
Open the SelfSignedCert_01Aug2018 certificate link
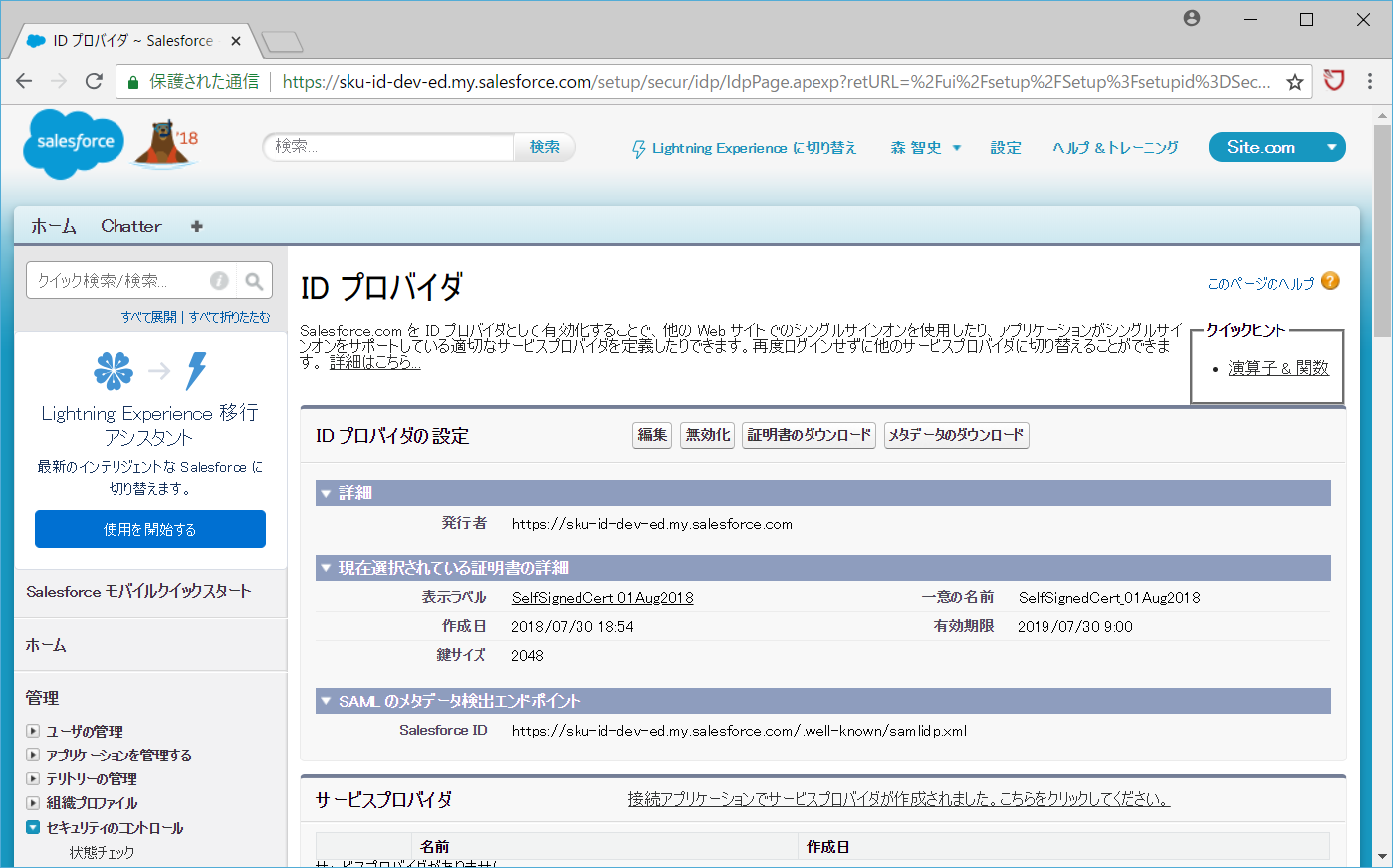[602, 598]
